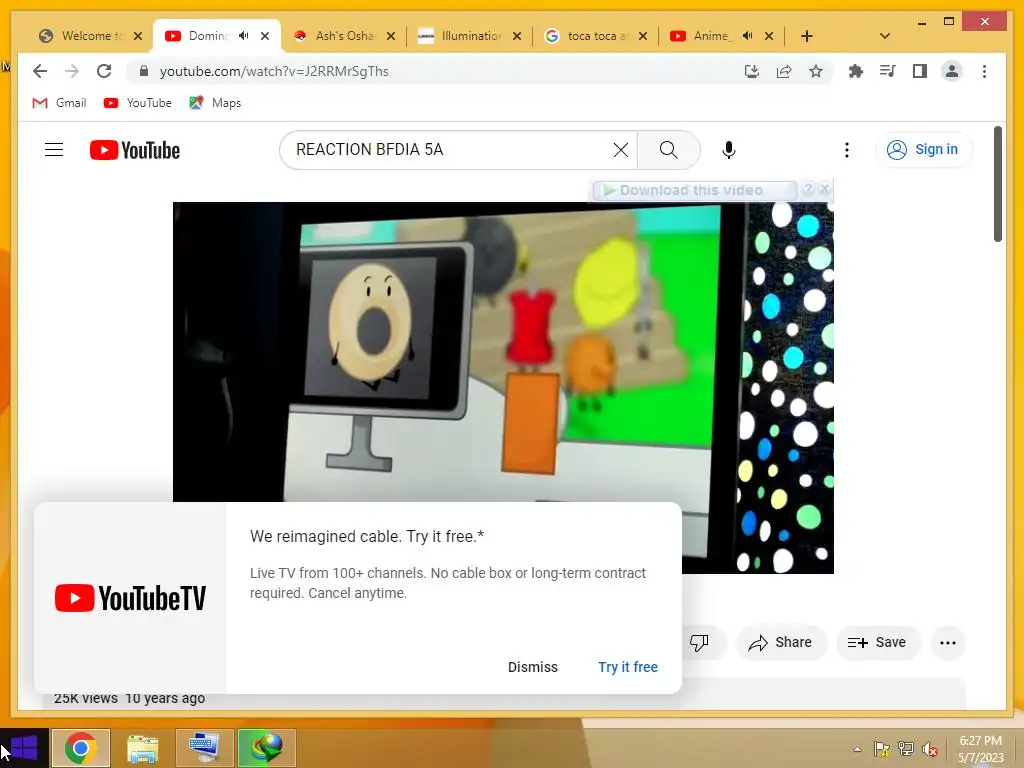Go to YouTube home via logo
Image resolution: width=1024 pixels, height=768 pixels.
[x=135, y=150]
